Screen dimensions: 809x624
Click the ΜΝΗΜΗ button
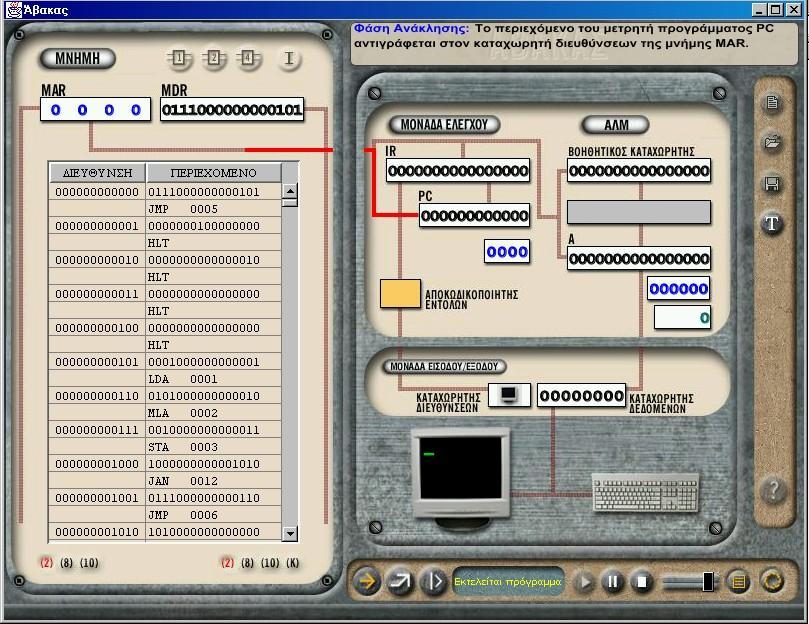click(x=77, y=58)
